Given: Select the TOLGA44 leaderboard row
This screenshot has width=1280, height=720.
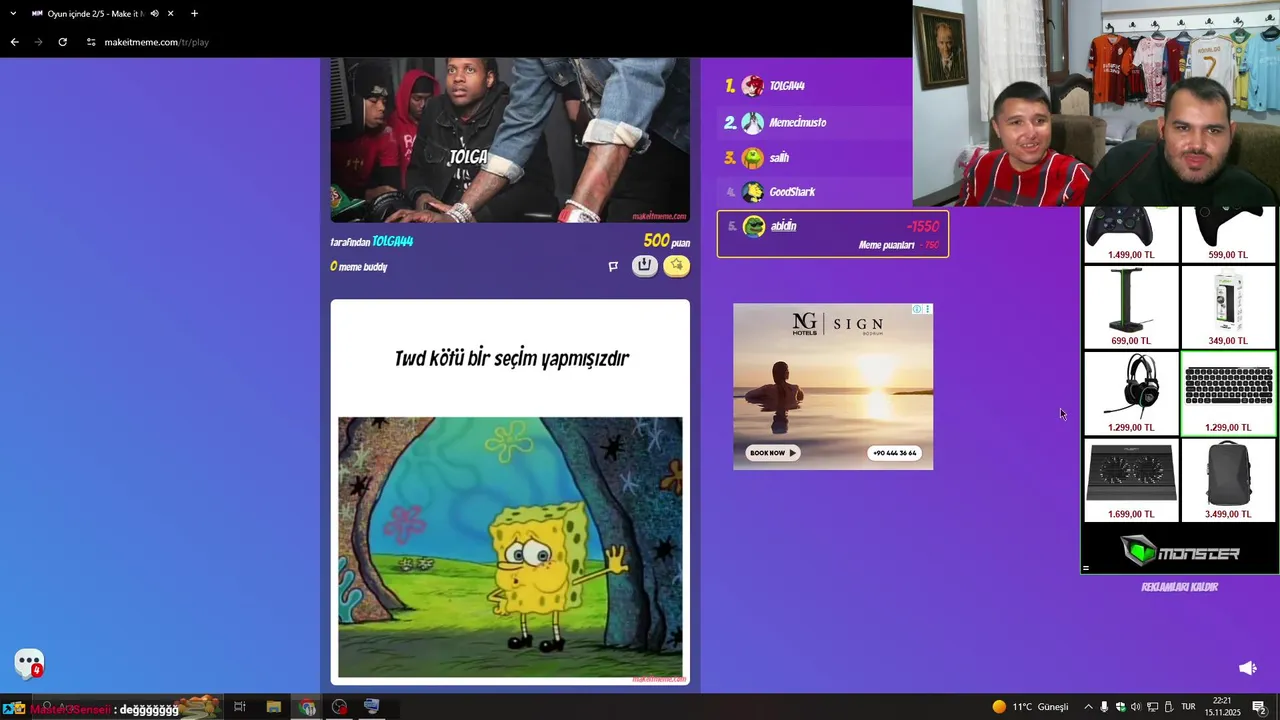Looking at the screenshot, I should pos(815,87).
